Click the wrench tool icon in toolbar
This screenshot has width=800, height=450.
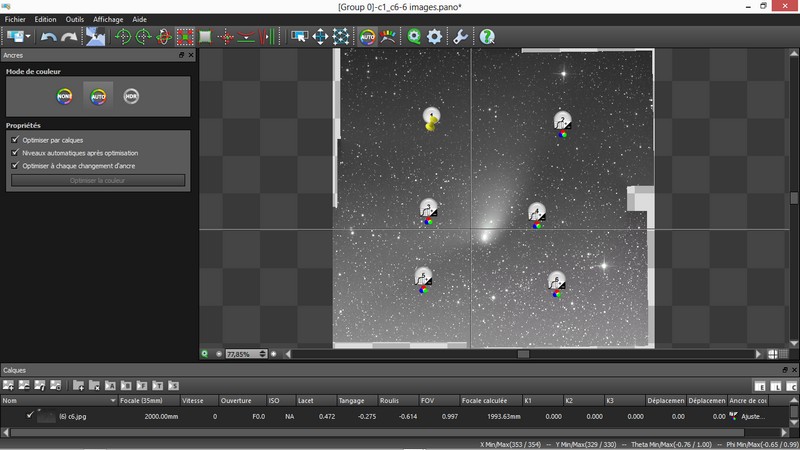click(x=461, y=37)
